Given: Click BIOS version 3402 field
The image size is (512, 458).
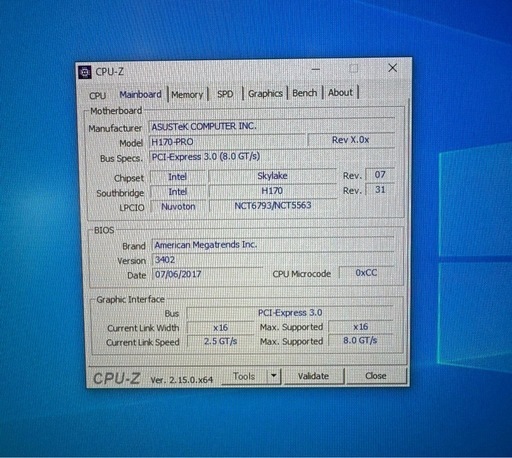Looking at the screenshot, I should (x=273, y=259).
